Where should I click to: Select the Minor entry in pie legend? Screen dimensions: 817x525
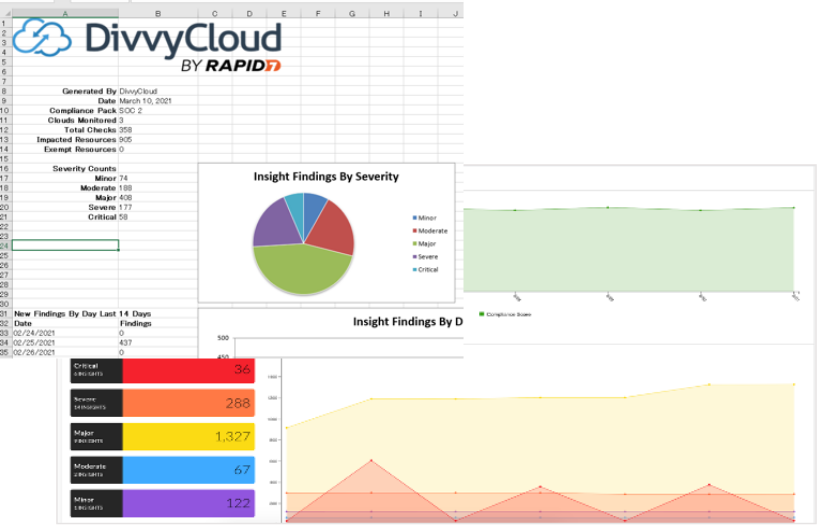(x=424, y=218)
